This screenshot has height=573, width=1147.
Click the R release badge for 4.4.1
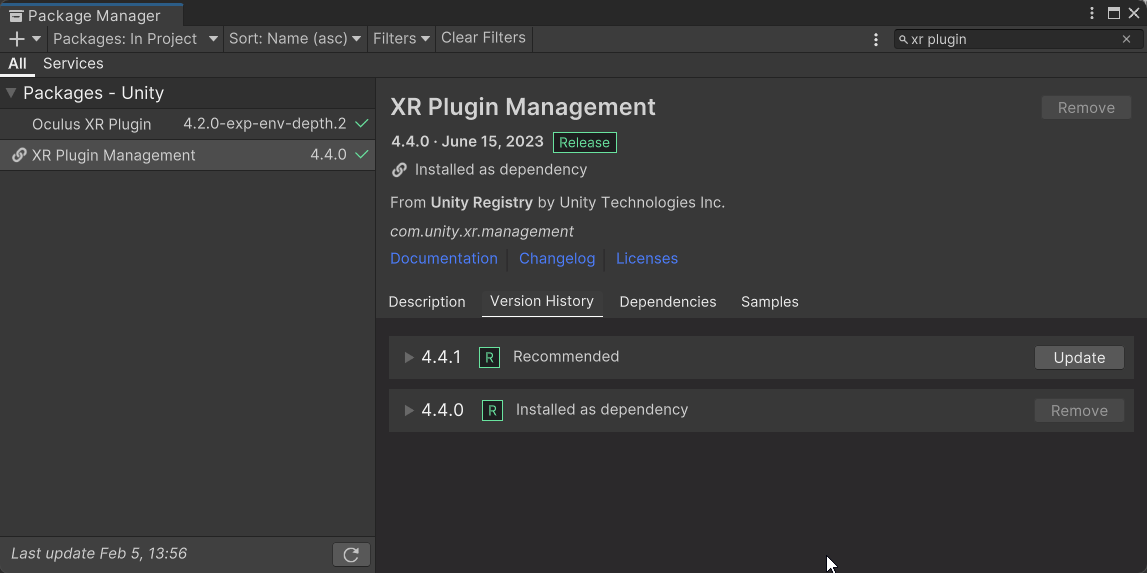click(x=489, y=358)
